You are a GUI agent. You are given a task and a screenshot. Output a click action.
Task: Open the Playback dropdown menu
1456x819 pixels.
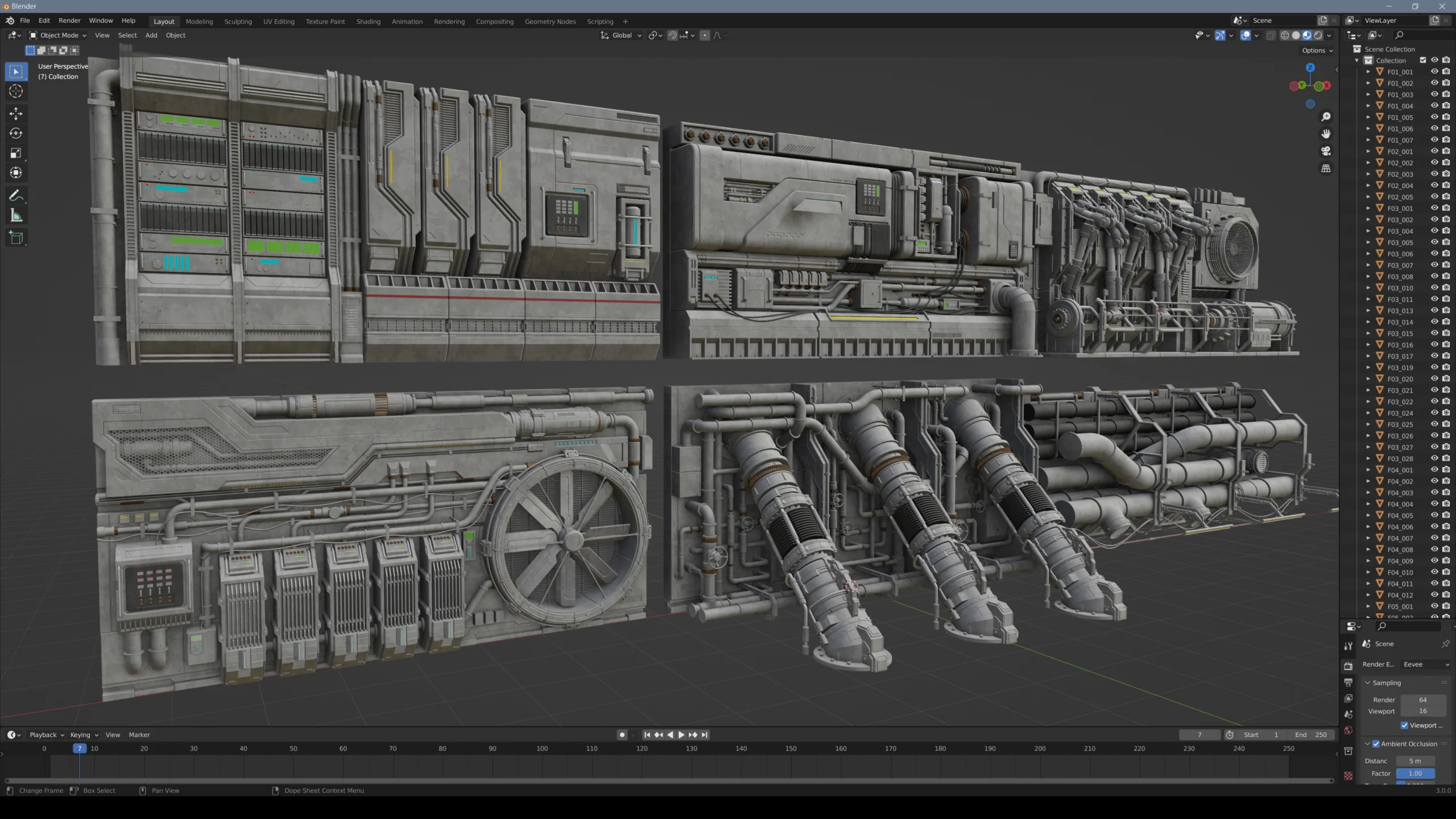[46, 735]
